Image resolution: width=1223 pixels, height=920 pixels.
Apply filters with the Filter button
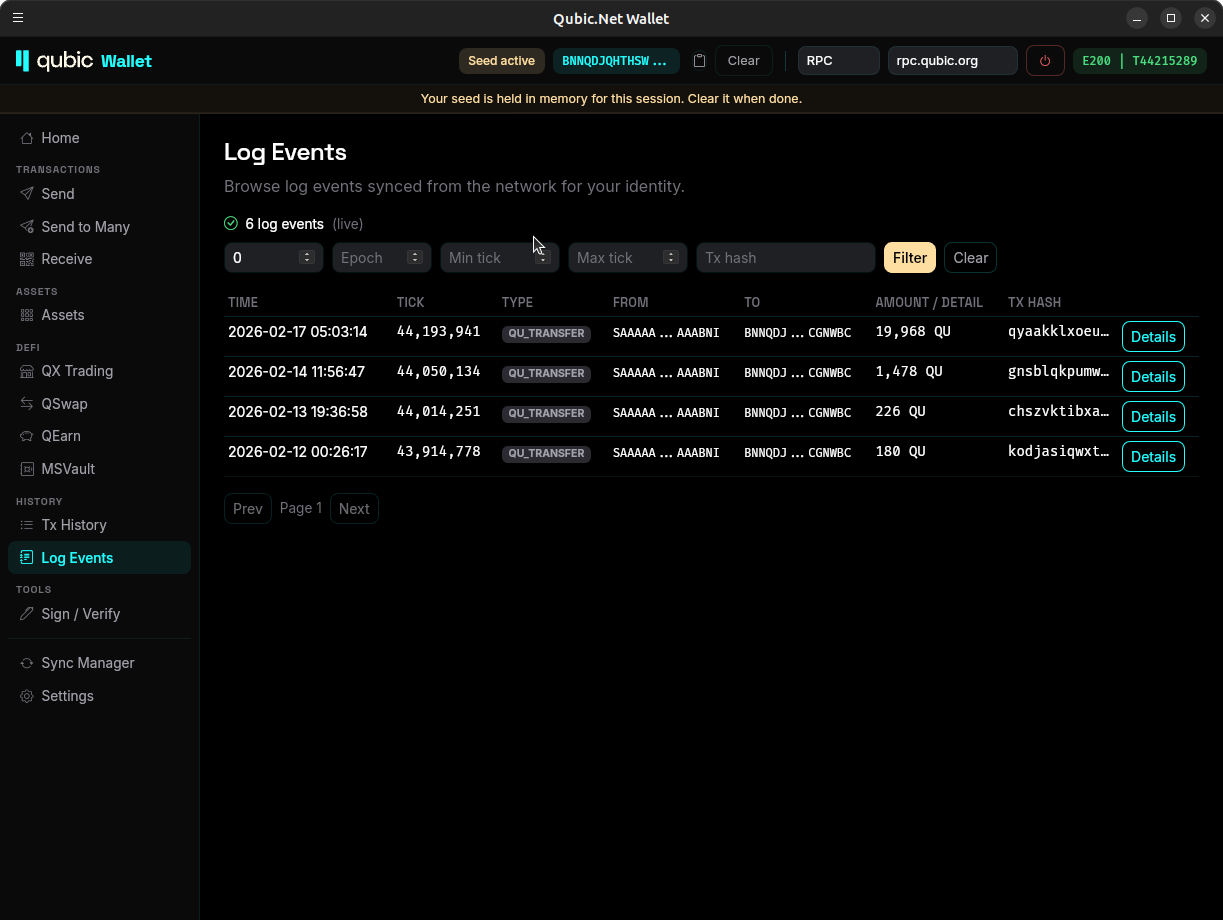[x=909, y=258]
